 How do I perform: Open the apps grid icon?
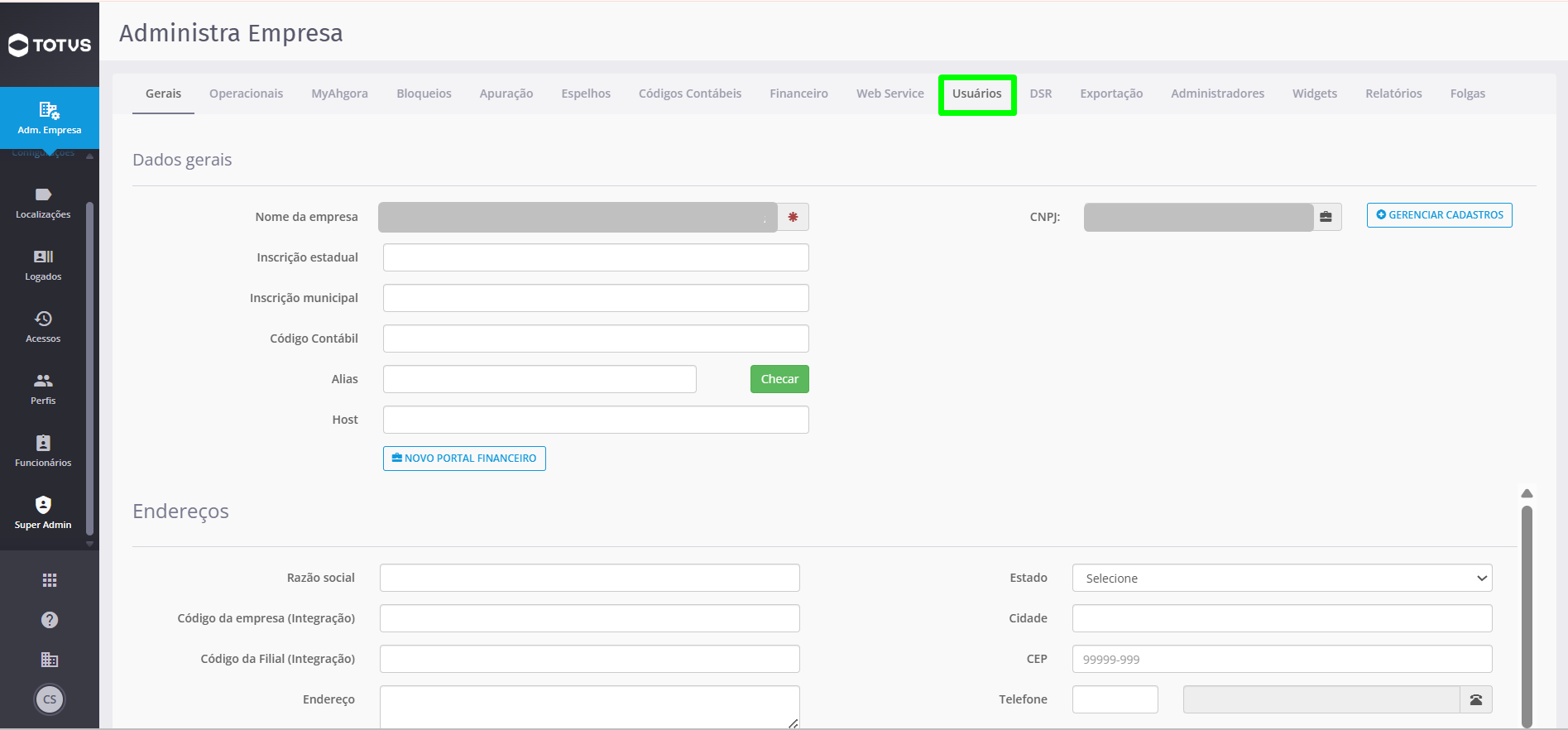click(50, 580)
